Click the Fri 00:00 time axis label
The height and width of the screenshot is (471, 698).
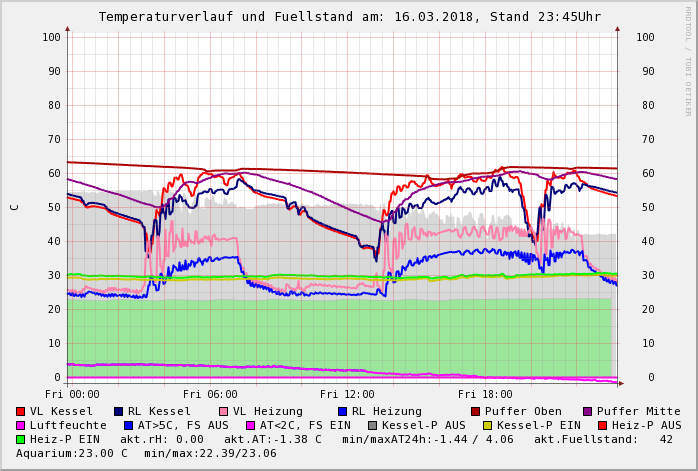(72, 394)
